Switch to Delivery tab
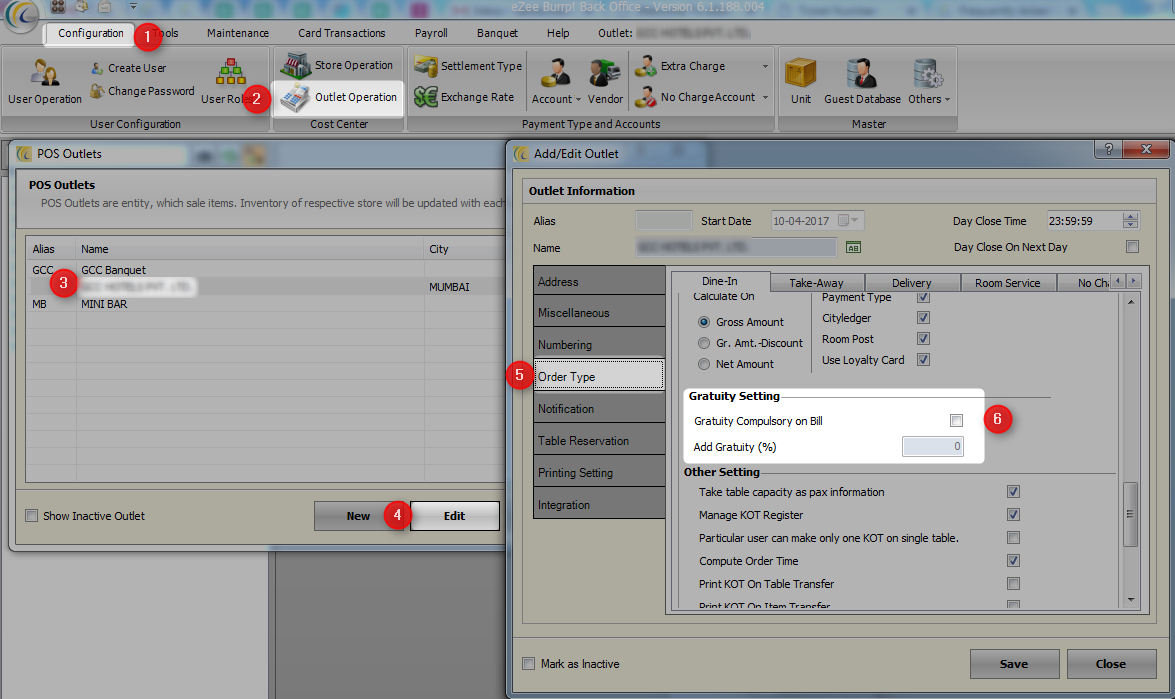The width and height of the screenshot is (1175, 699). 911,282
